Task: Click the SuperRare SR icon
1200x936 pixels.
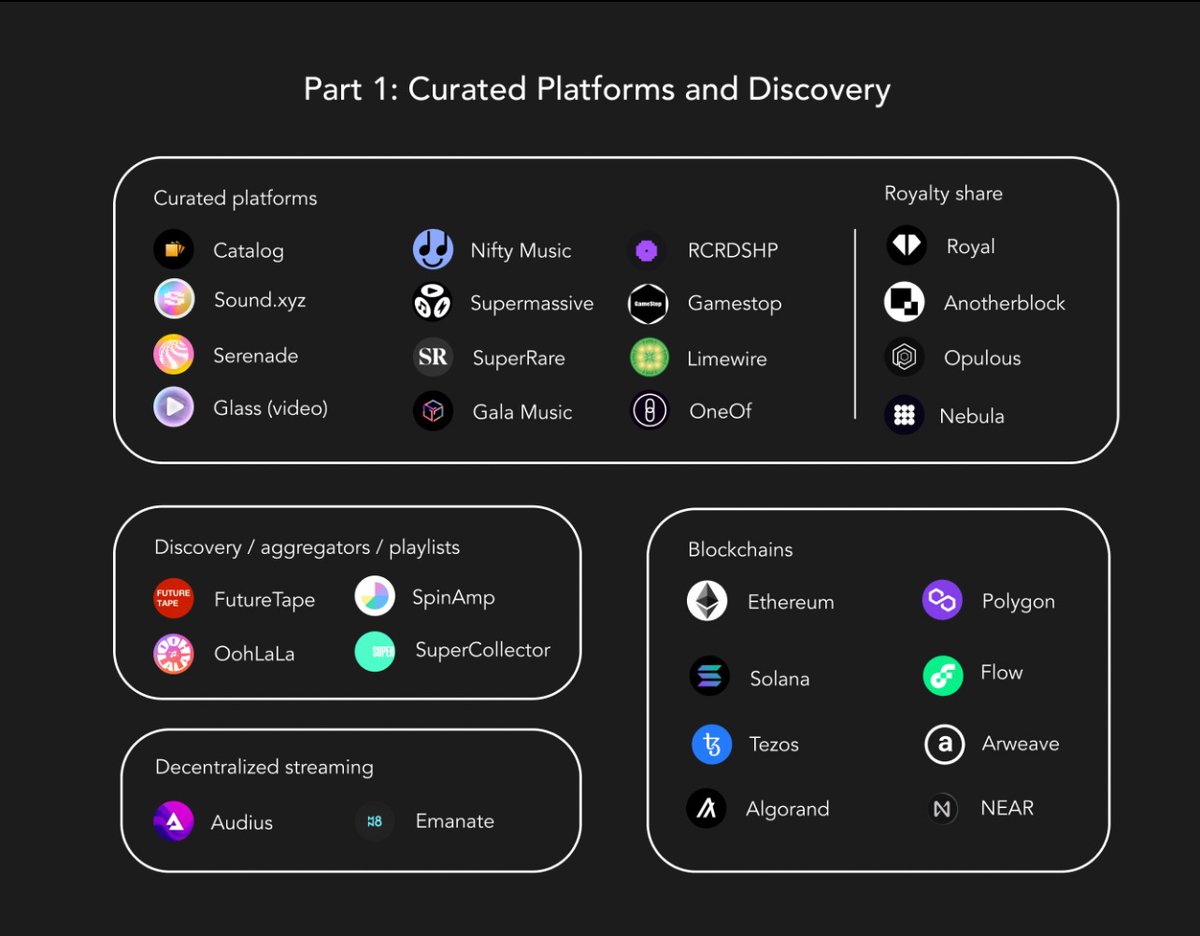Action: 433,357
